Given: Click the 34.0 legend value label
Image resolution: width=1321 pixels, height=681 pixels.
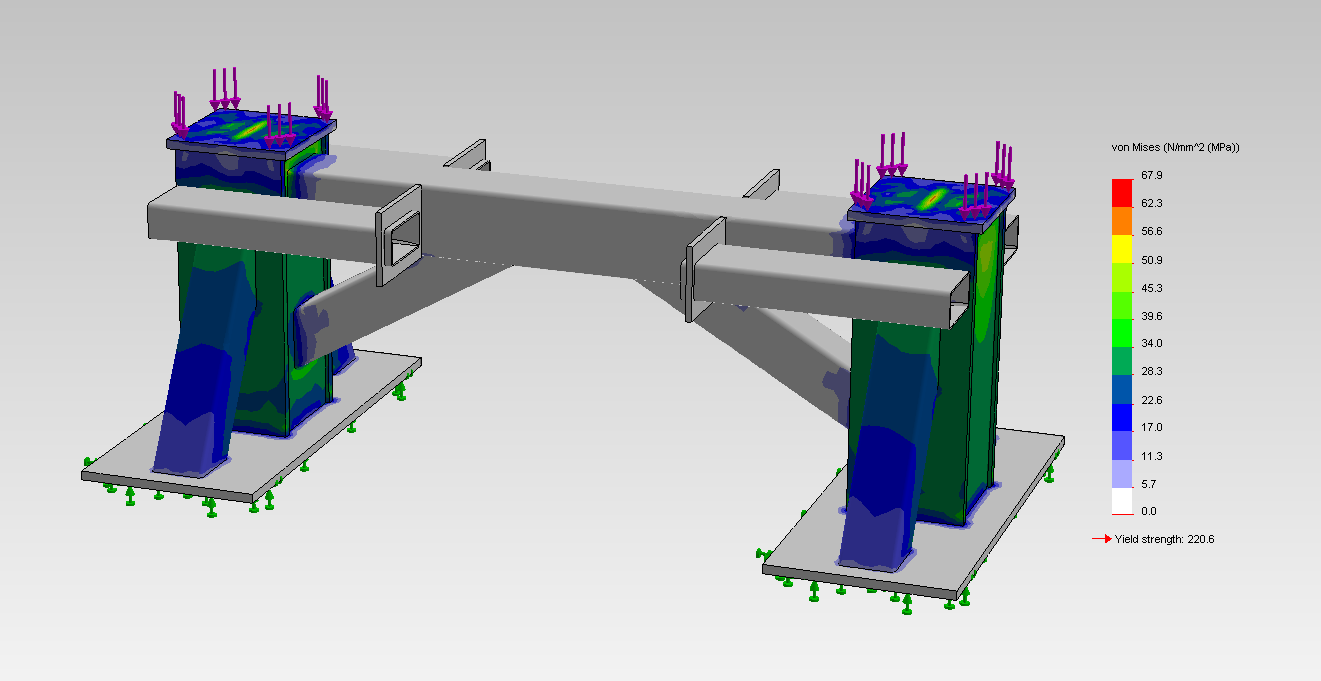Looking at the screenshot, I should [1152, 343].
